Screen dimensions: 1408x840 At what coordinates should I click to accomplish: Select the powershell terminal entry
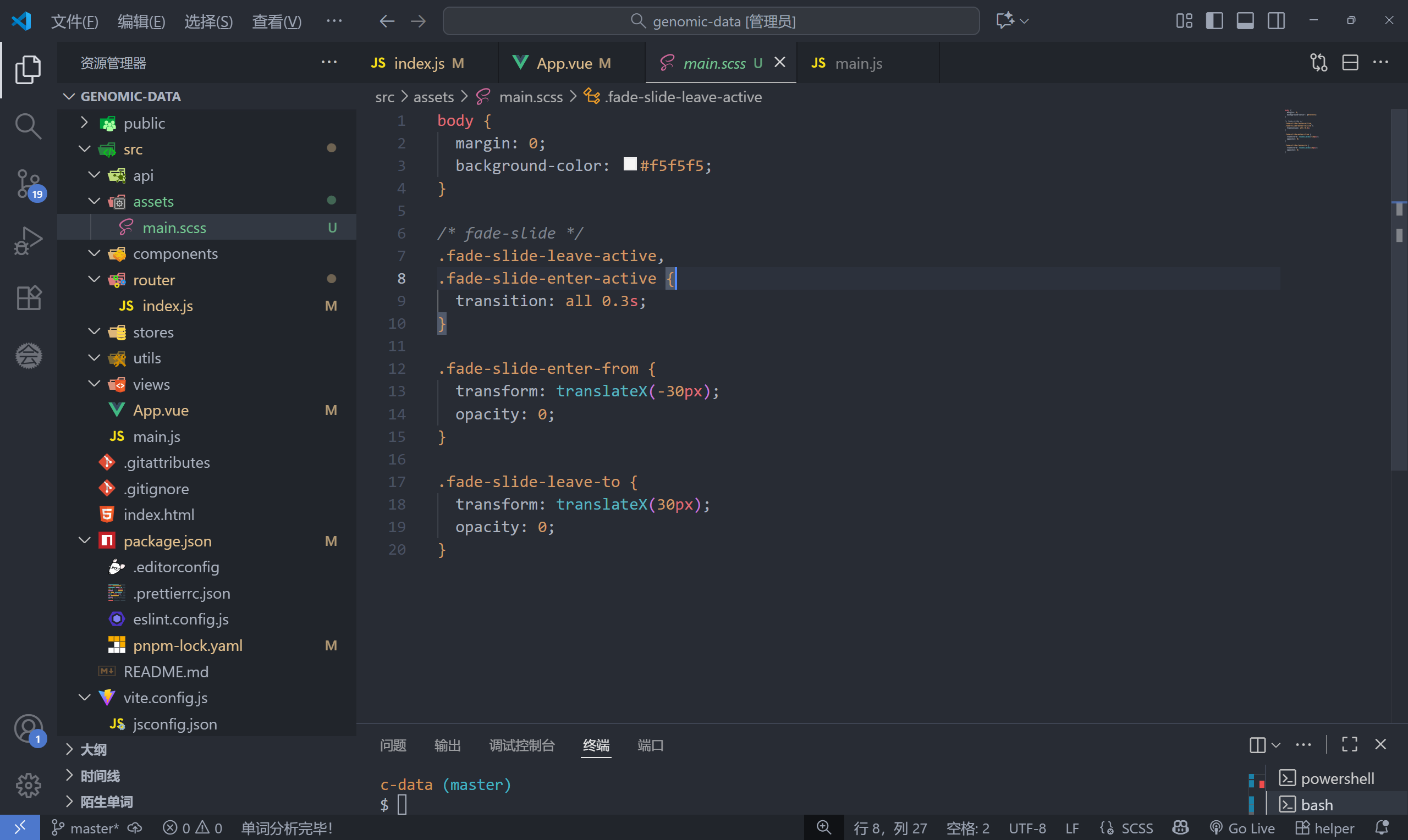1336,778
